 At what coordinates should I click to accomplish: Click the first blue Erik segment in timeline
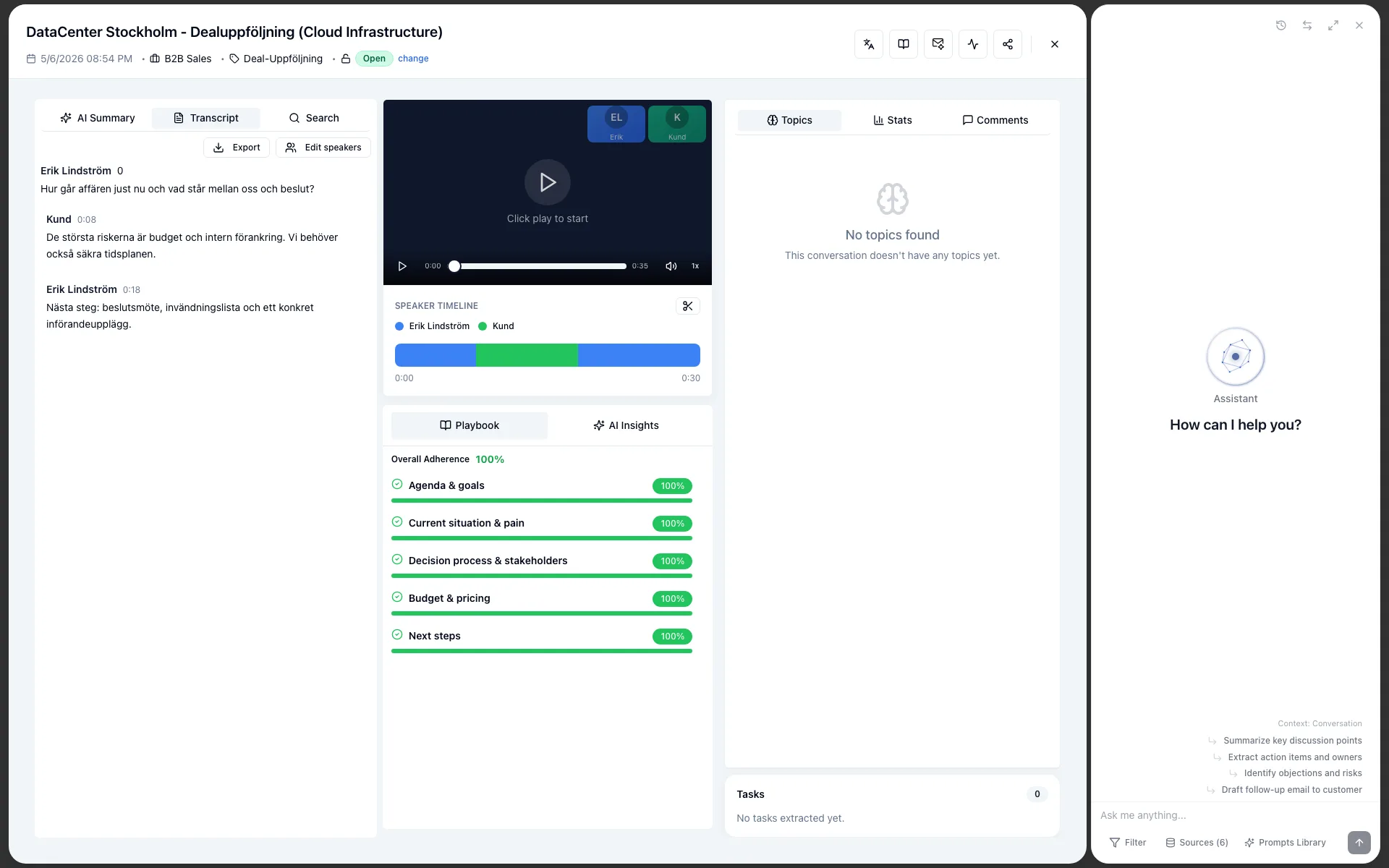[x=436, y=355]
